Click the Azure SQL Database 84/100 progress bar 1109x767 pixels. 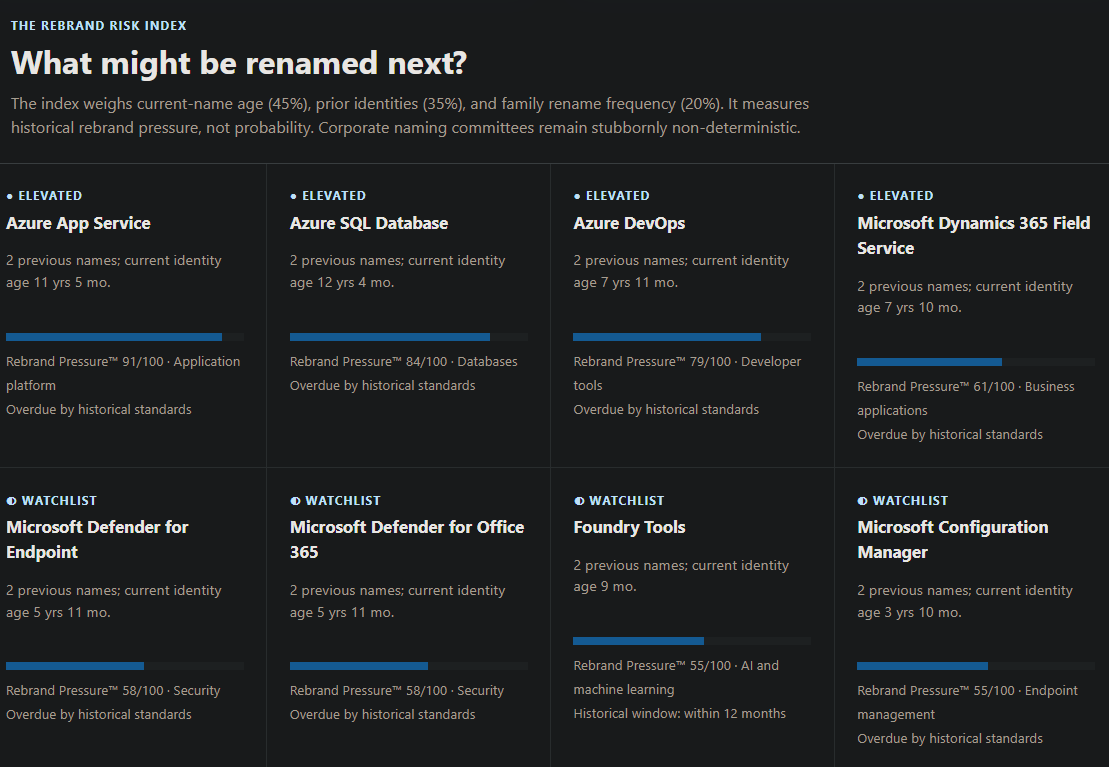click(x=409, y=337)
